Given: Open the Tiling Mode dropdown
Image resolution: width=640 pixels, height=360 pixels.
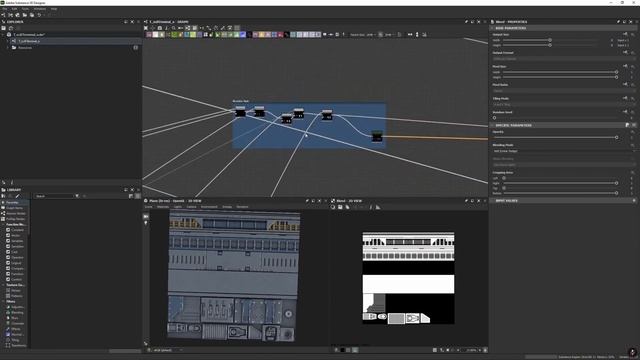Looking at the screenshot, I should click(564, 104).
